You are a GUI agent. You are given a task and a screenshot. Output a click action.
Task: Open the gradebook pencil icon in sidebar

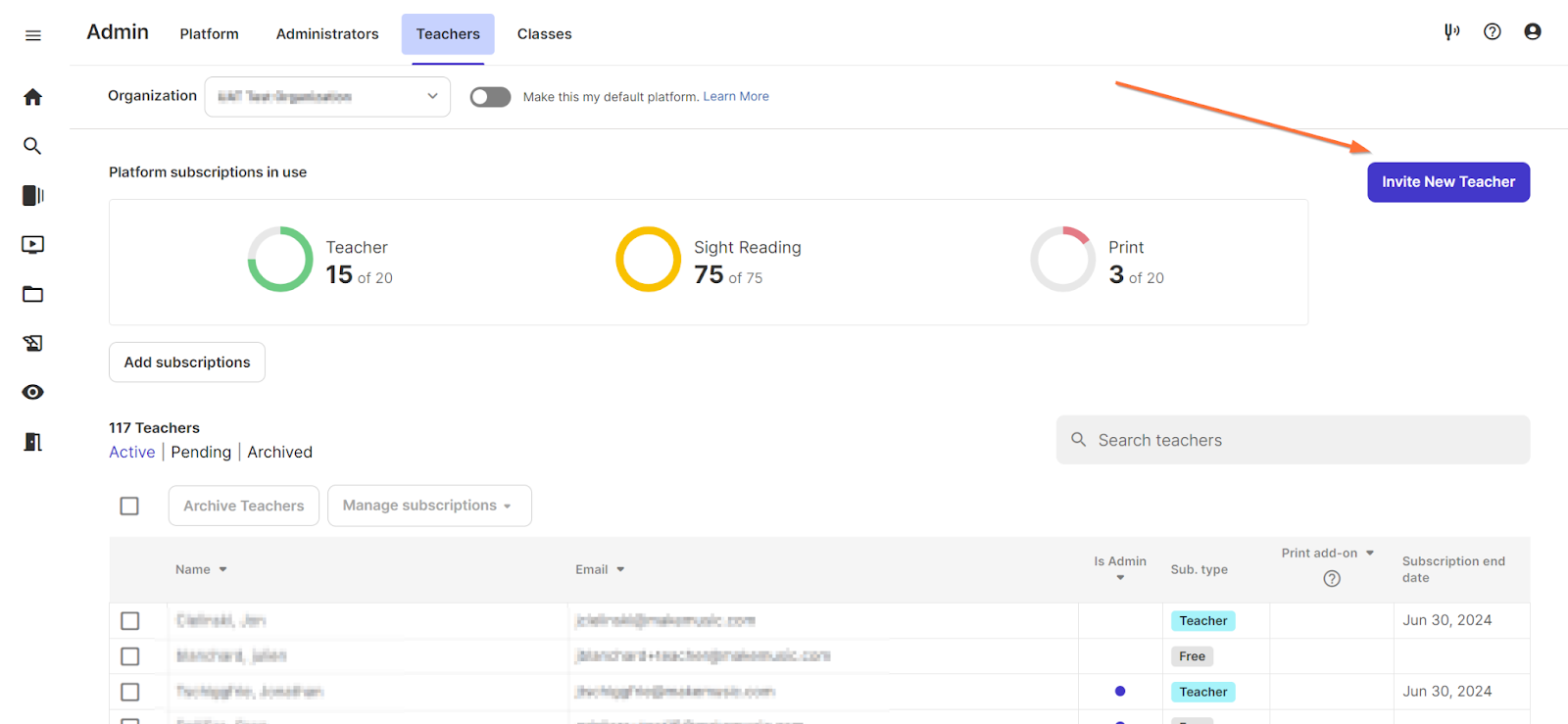click(x=32, y=343)
